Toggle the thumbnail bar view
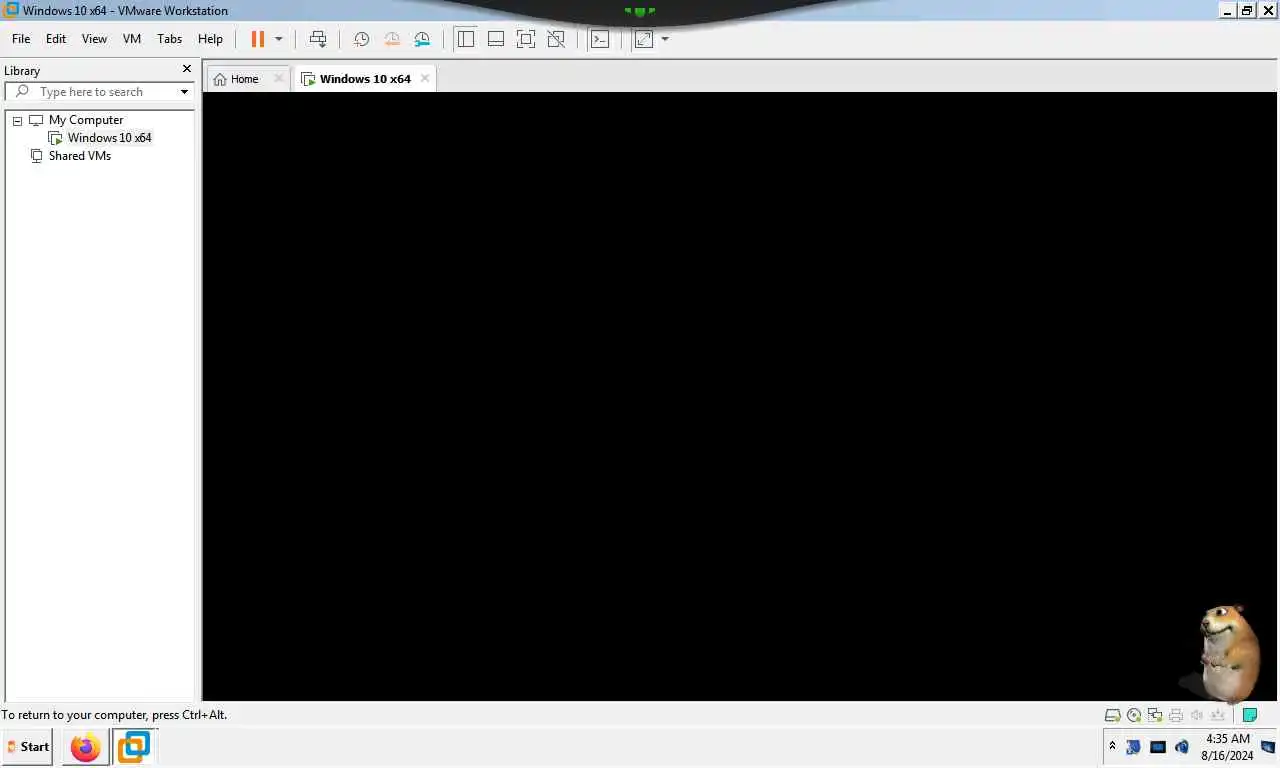Image resolution: width=1280 pixels, height=768 pixels. pyautogui.click(x=495, y=39)
